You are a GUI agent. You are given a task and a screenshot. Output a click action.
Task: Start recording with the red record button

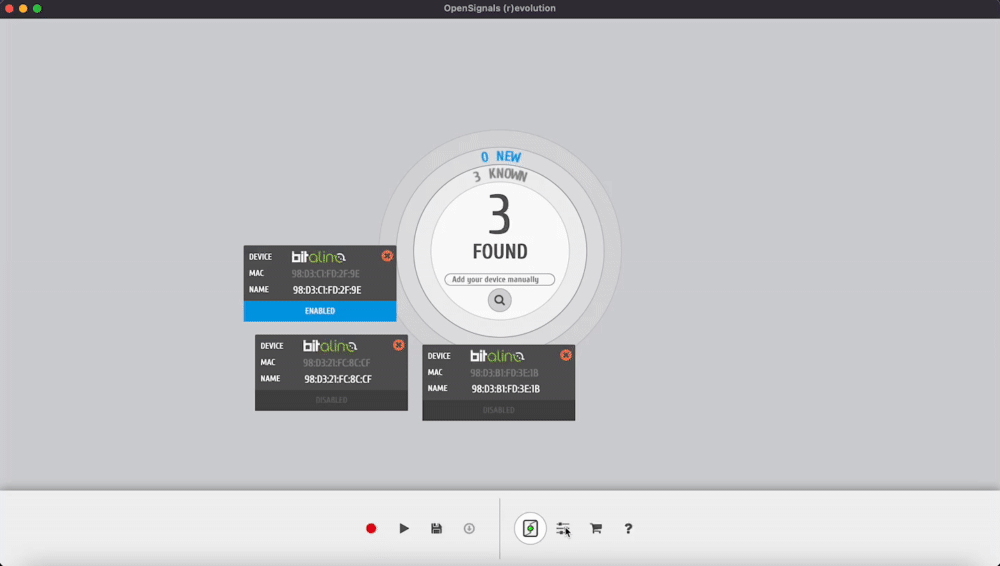(371, 528)
